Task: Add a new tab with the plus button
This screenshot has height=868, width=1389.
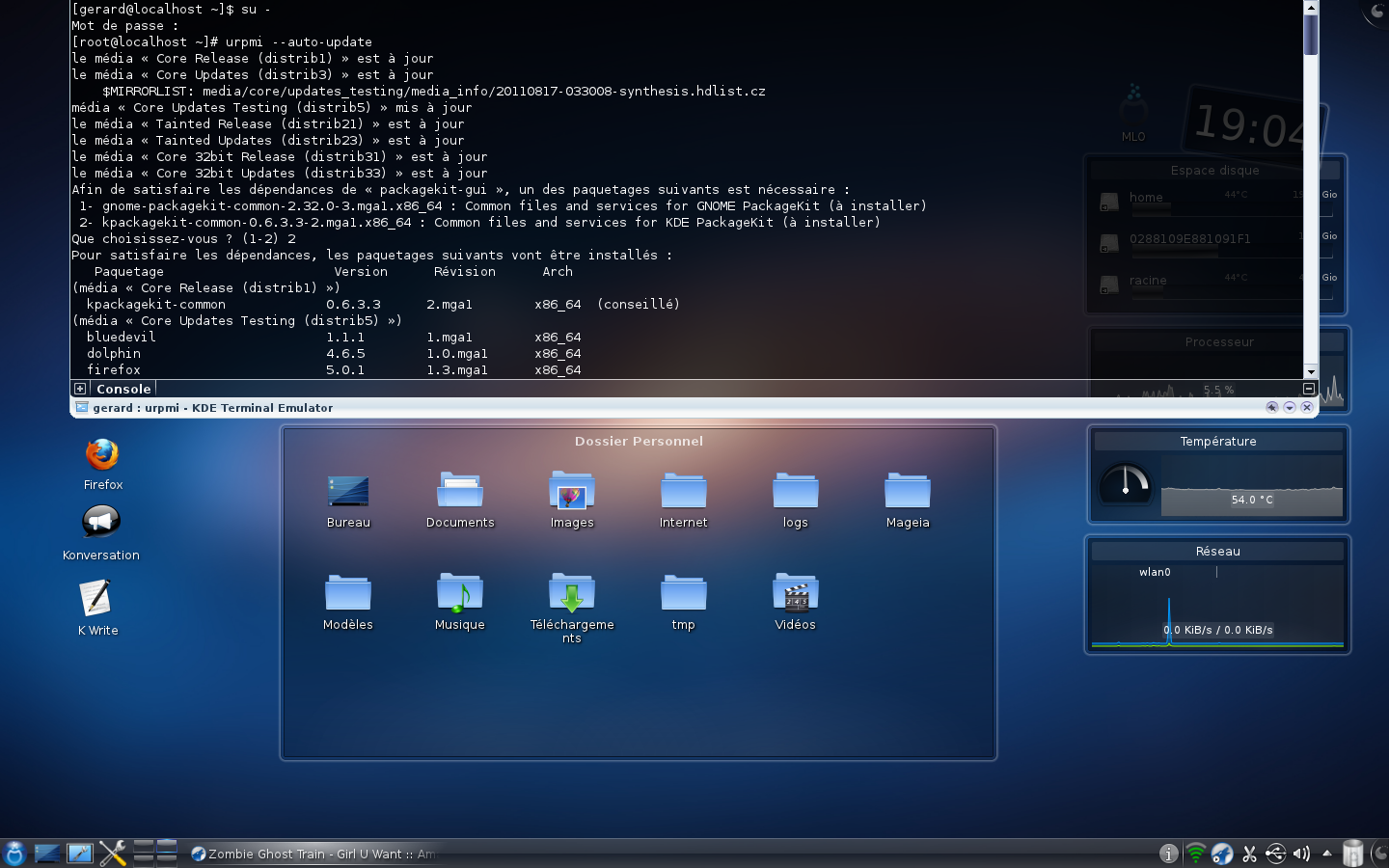Action: (80, 389)
